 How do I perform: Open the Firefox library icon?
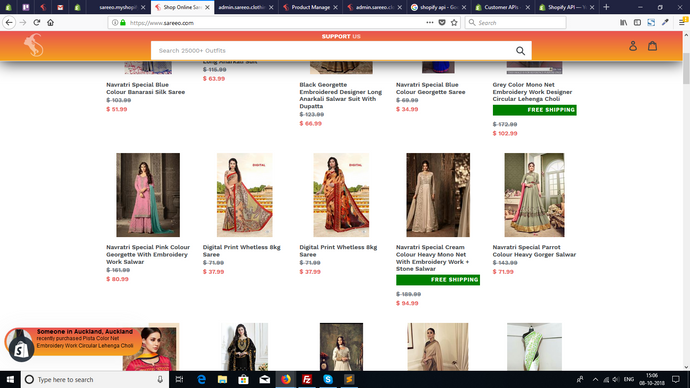[624, 22]
